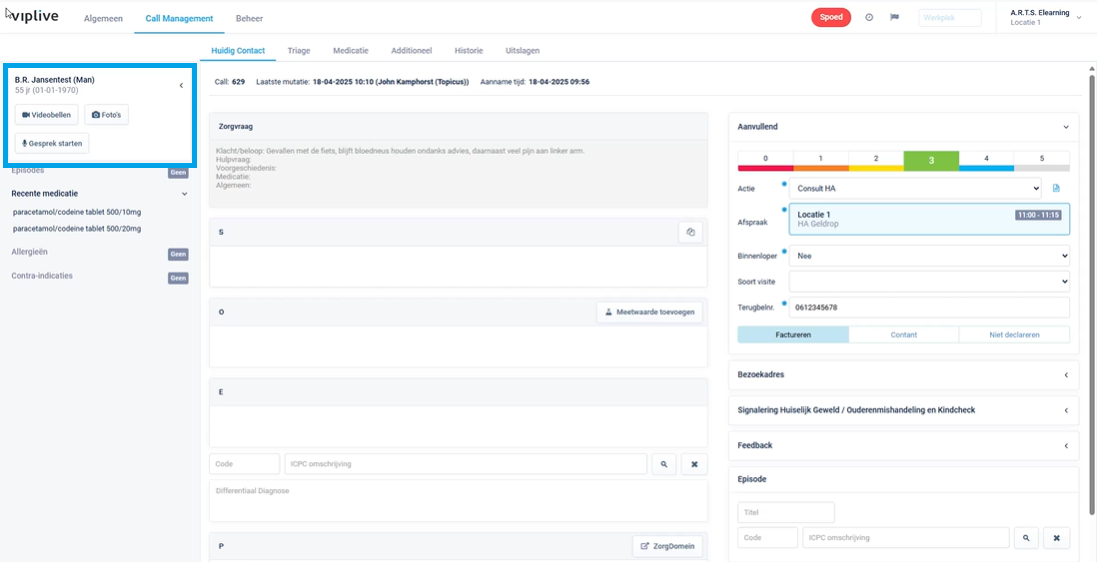Select Niet declareren option
The image size is (1097, 562).
coord(1014,335)
